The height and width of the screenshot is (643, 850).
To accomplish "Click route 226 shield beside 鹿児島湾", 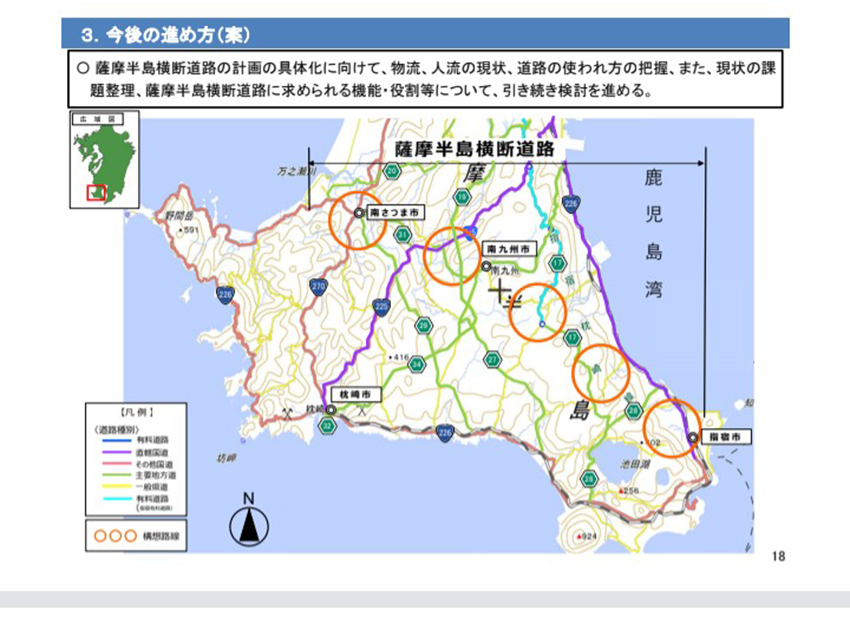I will pyautogui.click(x=571, y=204).
